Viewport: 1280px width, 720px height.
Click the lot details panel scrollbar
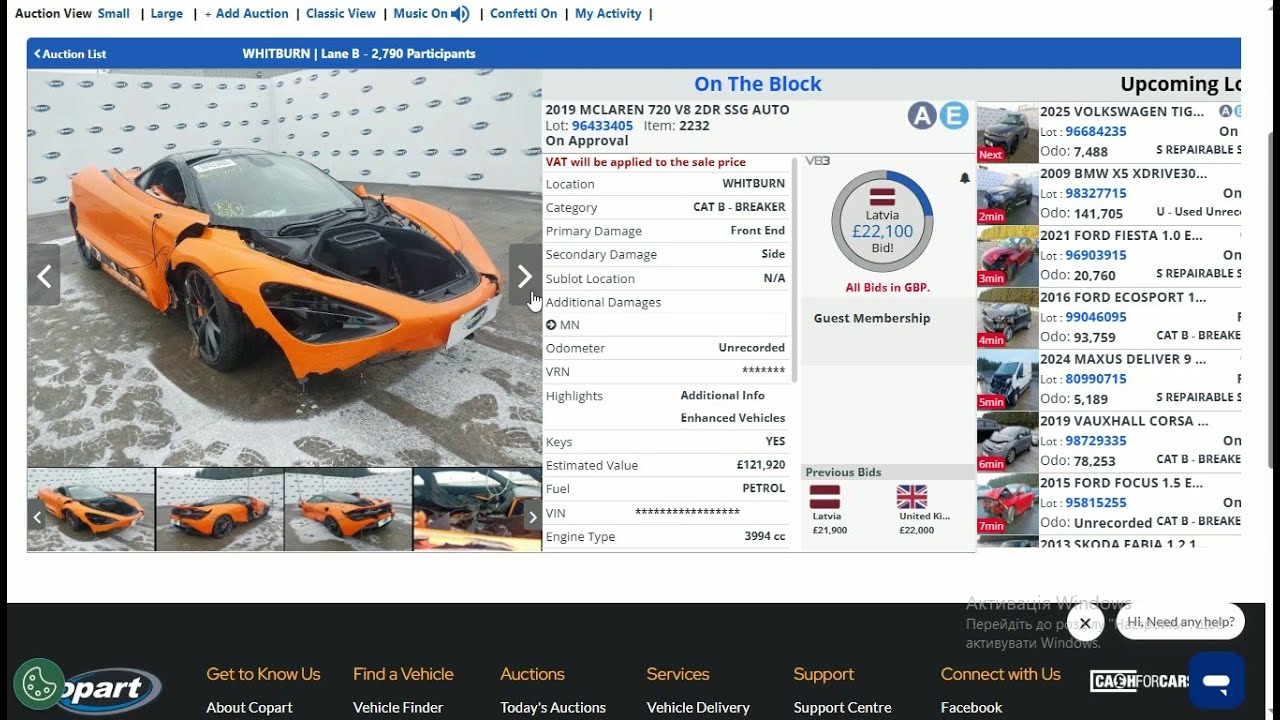[x=795, y=268]
